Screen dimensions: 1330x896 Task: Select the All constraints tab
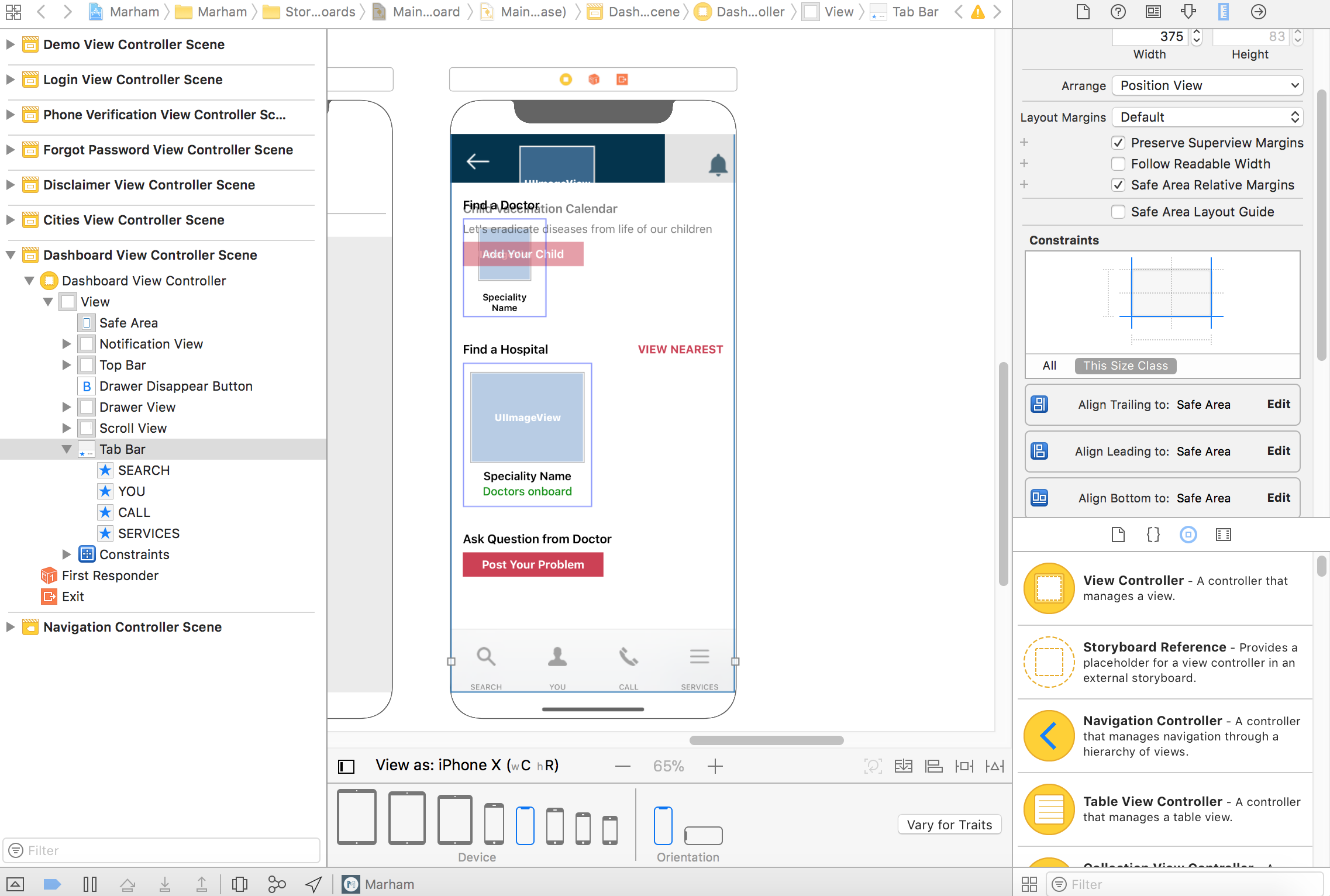(1050, 364)
